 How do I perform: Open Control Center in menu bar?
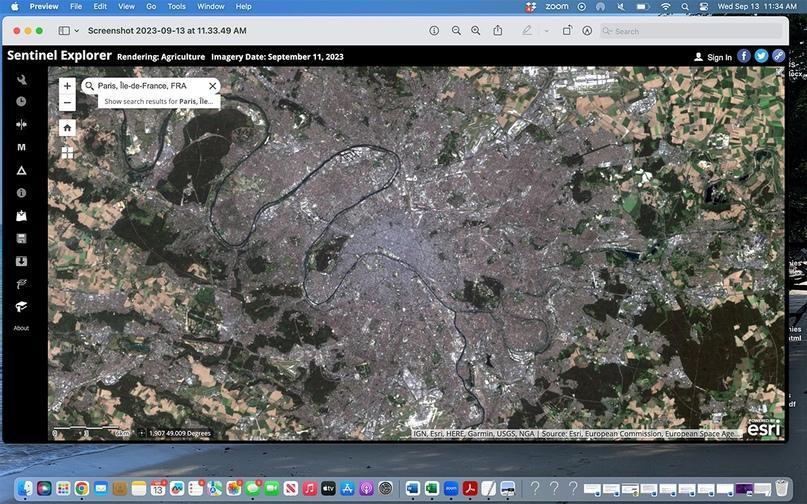(704, 7)
